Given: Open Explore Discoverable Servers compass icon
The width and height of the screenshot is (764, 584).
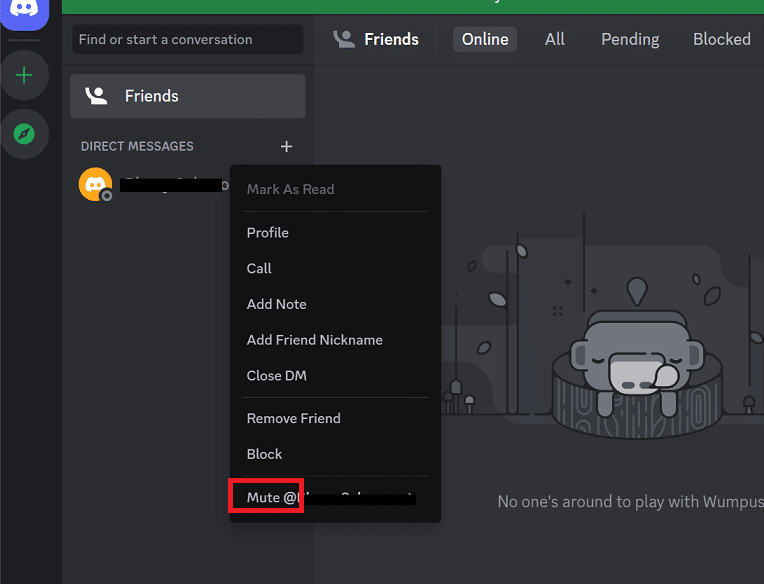Looking at the screenshot, I should pyautogui.click(x=24, y=133).
